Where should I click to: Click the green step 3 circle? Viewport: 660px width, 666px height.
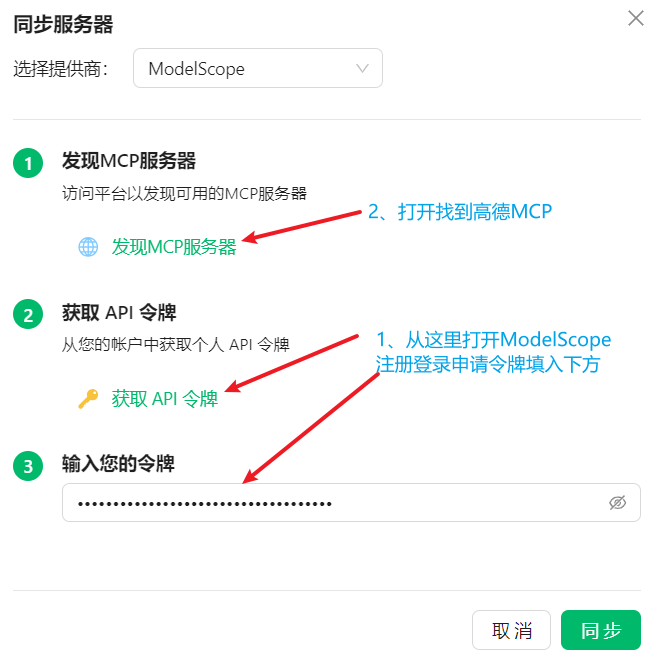pos(28,466)
